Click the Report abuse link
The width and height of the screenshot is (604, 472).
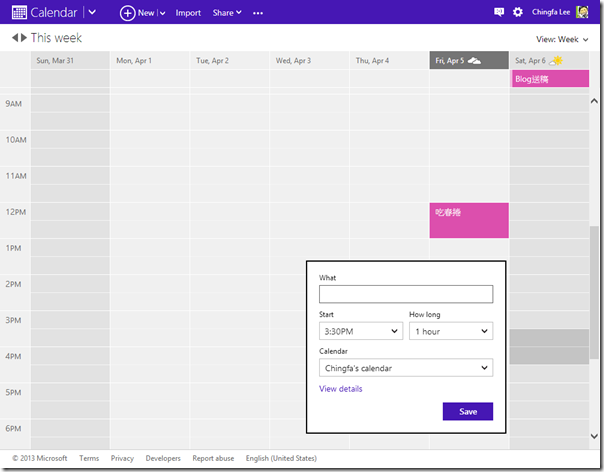(213, 458)
